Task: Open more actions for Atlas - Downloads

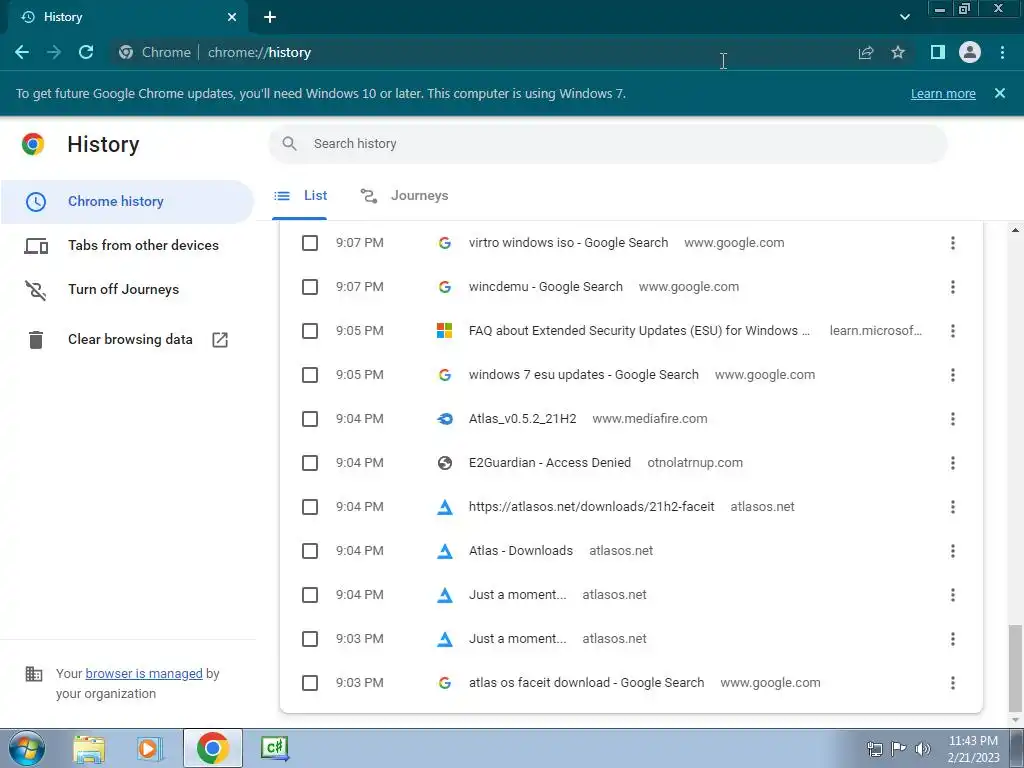Action: click(953, 551)
